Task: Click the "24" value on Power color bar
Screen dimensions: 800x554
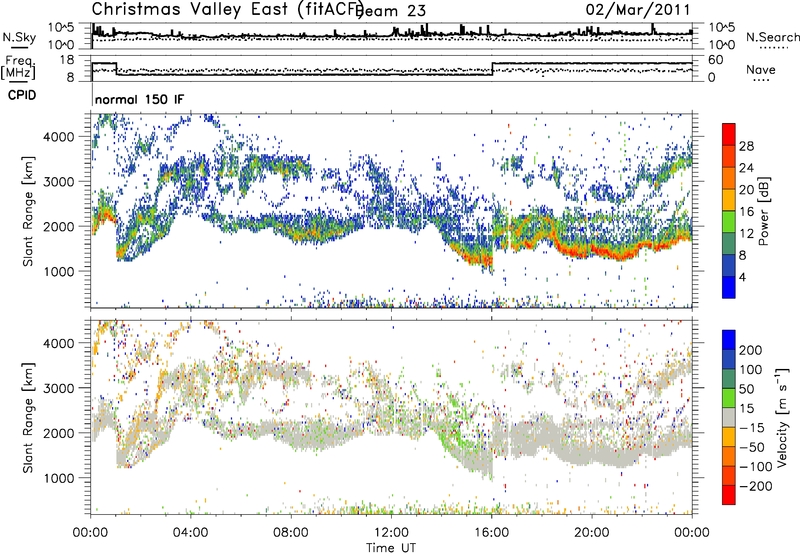Action: pyautogui.click(x=746, y=168)
